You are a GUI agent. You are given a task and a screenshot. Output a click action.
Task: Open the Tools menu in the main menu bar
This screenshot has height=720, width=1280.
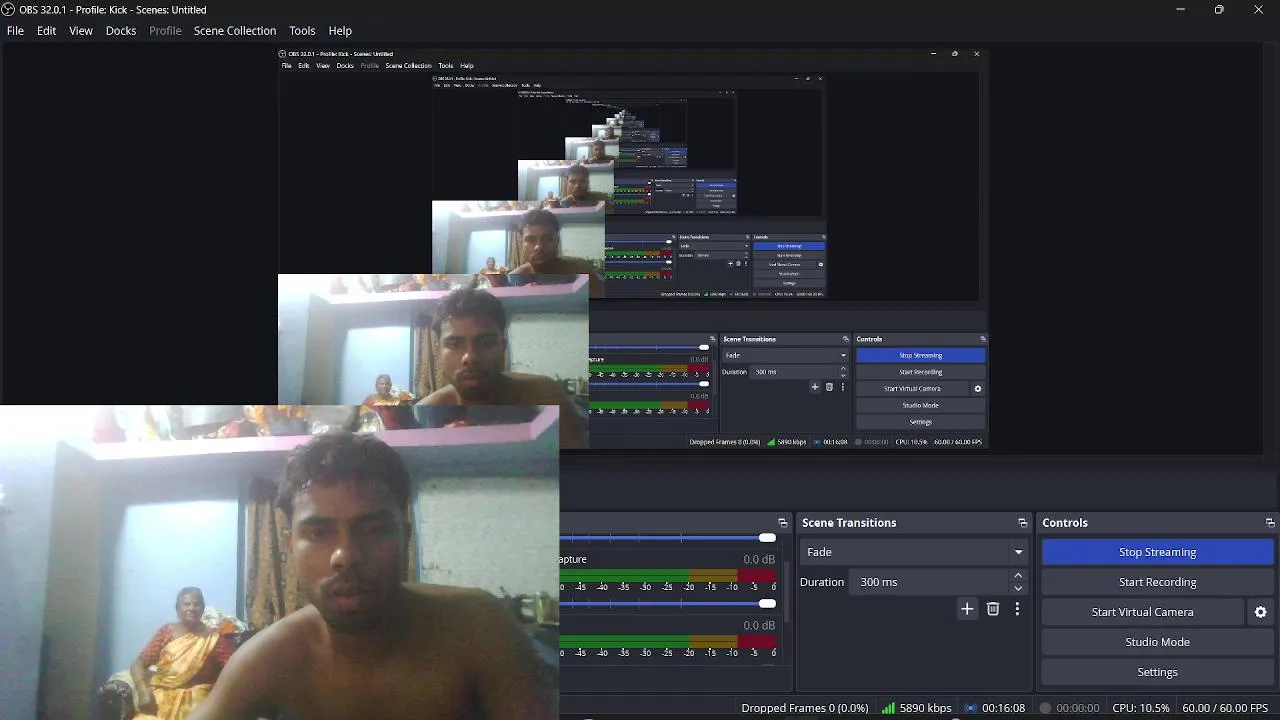tap(302, 31)
